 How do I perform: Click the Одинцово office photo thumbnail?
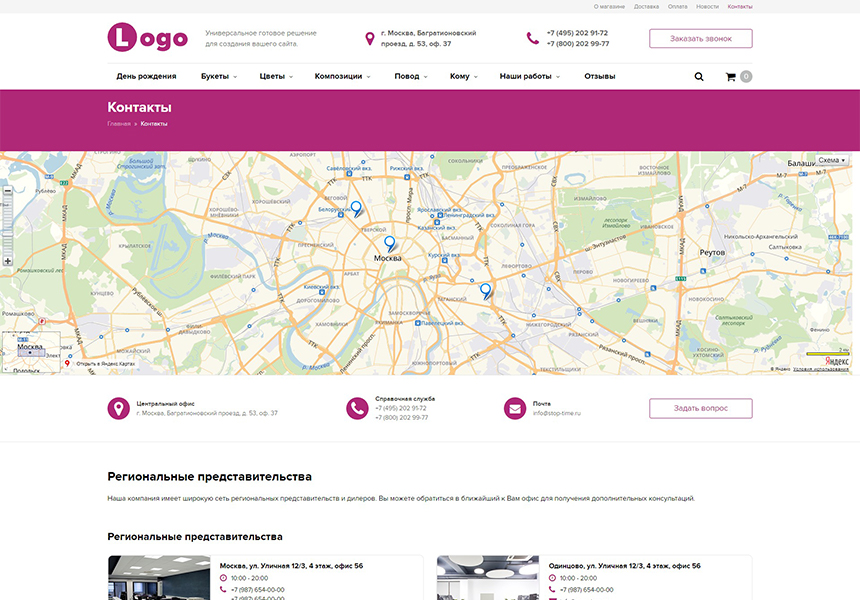(488, 578)
